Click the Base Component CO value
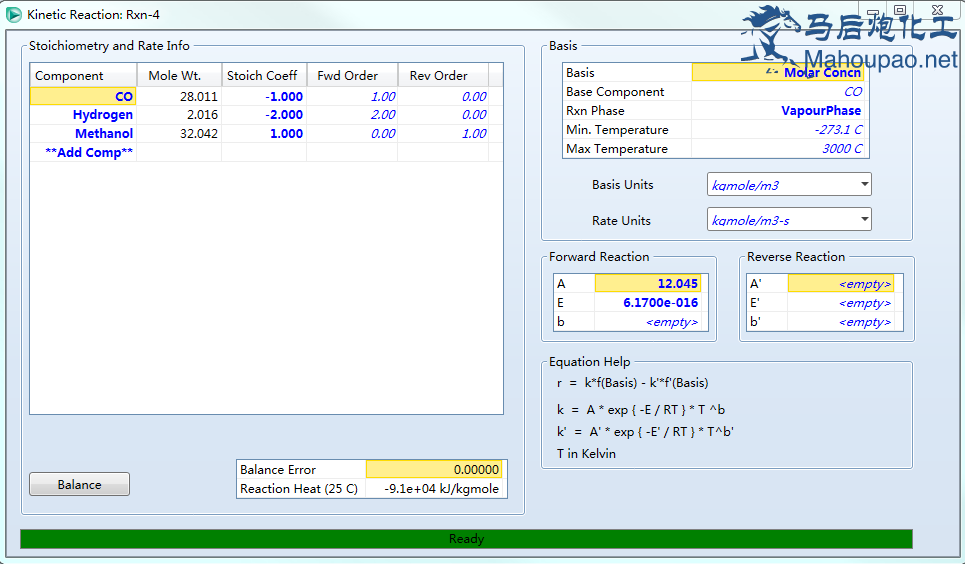This screenshot has height=564, width=965. [x=779, y=92]
